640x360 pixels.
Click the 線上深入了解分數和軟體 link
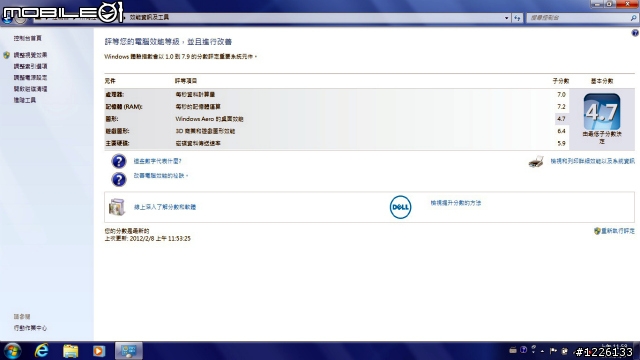[x=165, y=207]
